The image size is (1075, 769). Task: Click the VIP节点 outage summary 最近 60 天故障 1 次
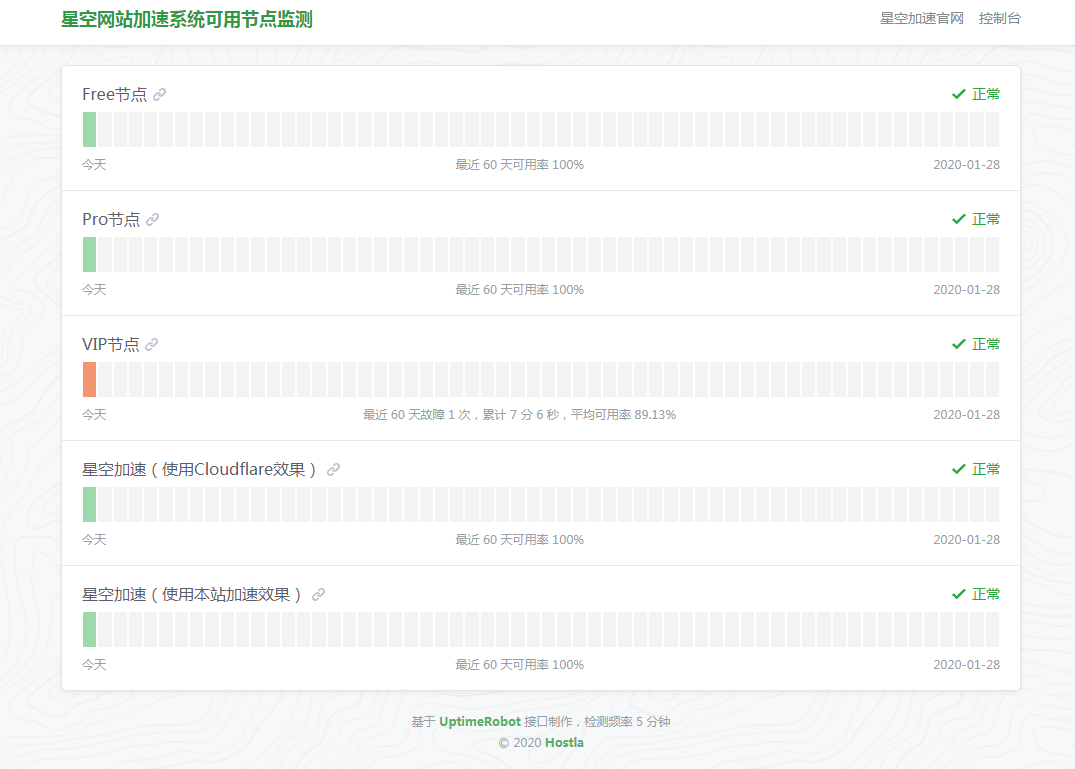pyautogui.click(x=417, y=415)
